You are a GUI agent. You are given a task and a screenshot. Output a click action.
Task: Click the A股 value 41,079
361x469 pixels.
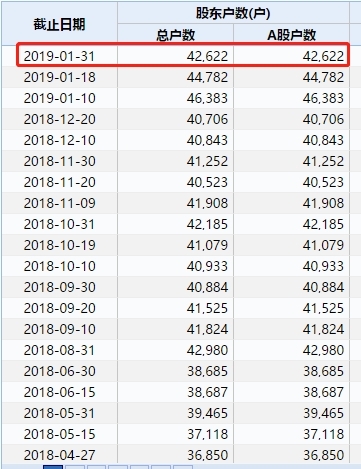[323, 245]
